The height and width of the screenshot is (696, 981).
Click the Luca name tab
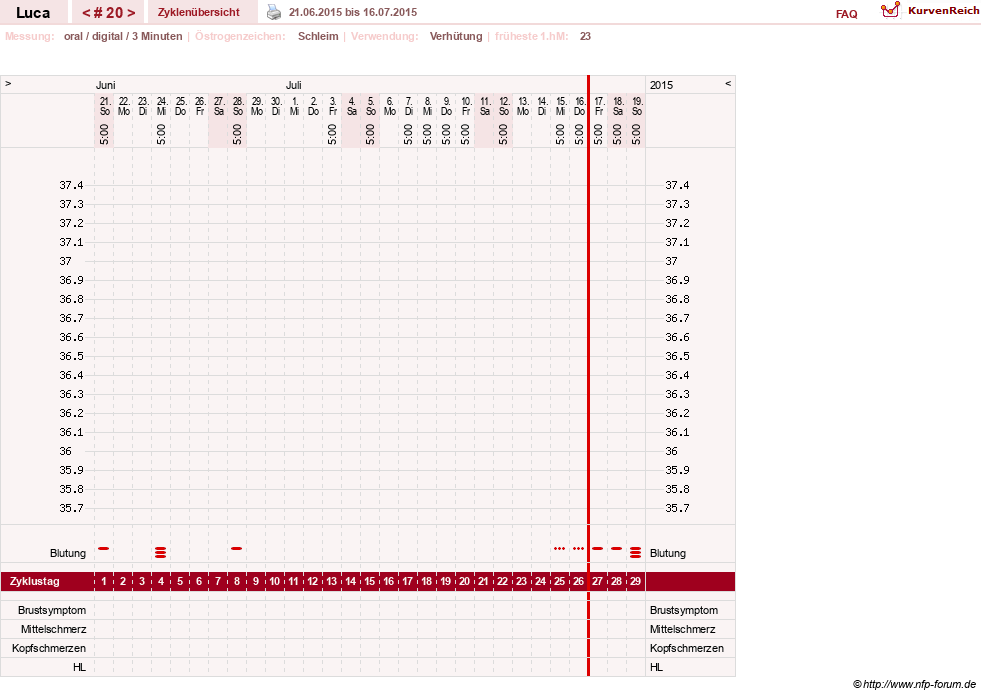[33, 13]
